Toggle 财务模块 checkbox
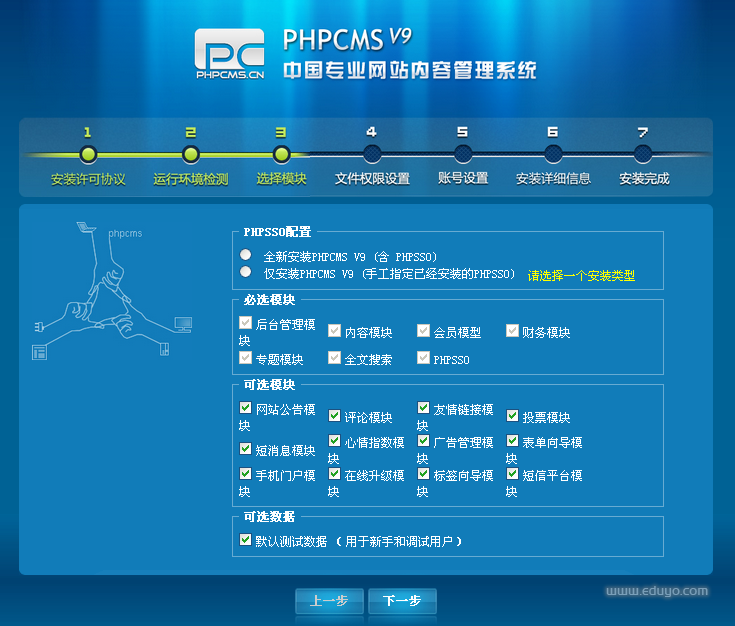 pyautogui.click(x=512, y=331)
